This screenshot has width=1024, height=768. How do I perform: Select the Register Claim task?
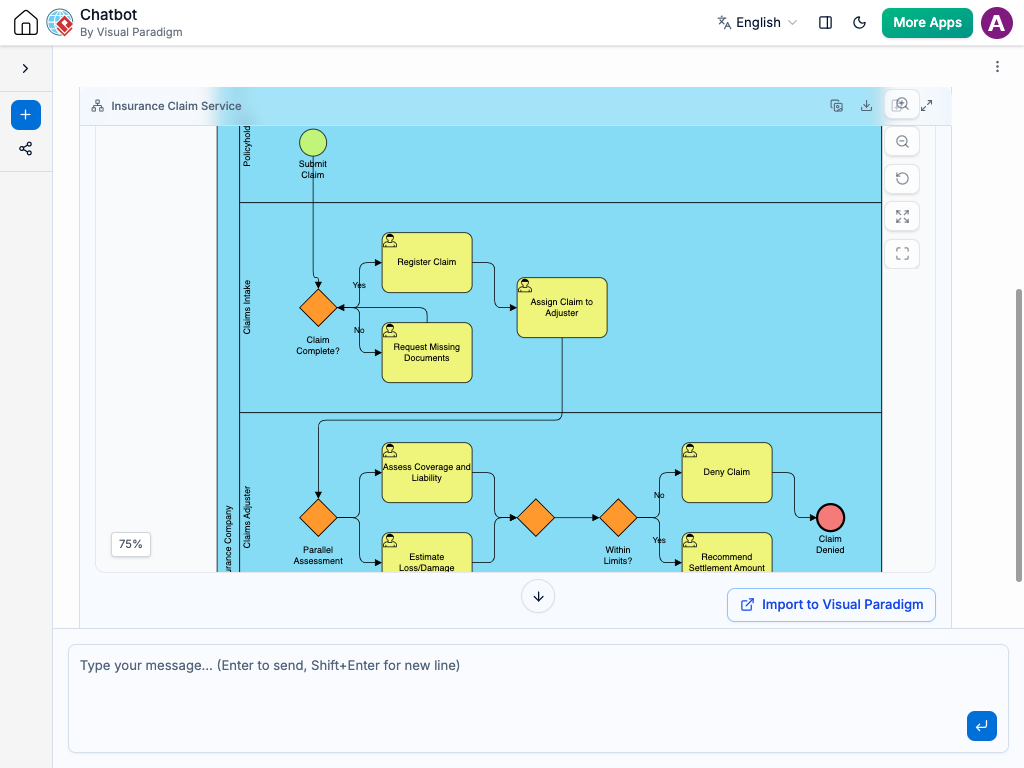pos(427,263)
